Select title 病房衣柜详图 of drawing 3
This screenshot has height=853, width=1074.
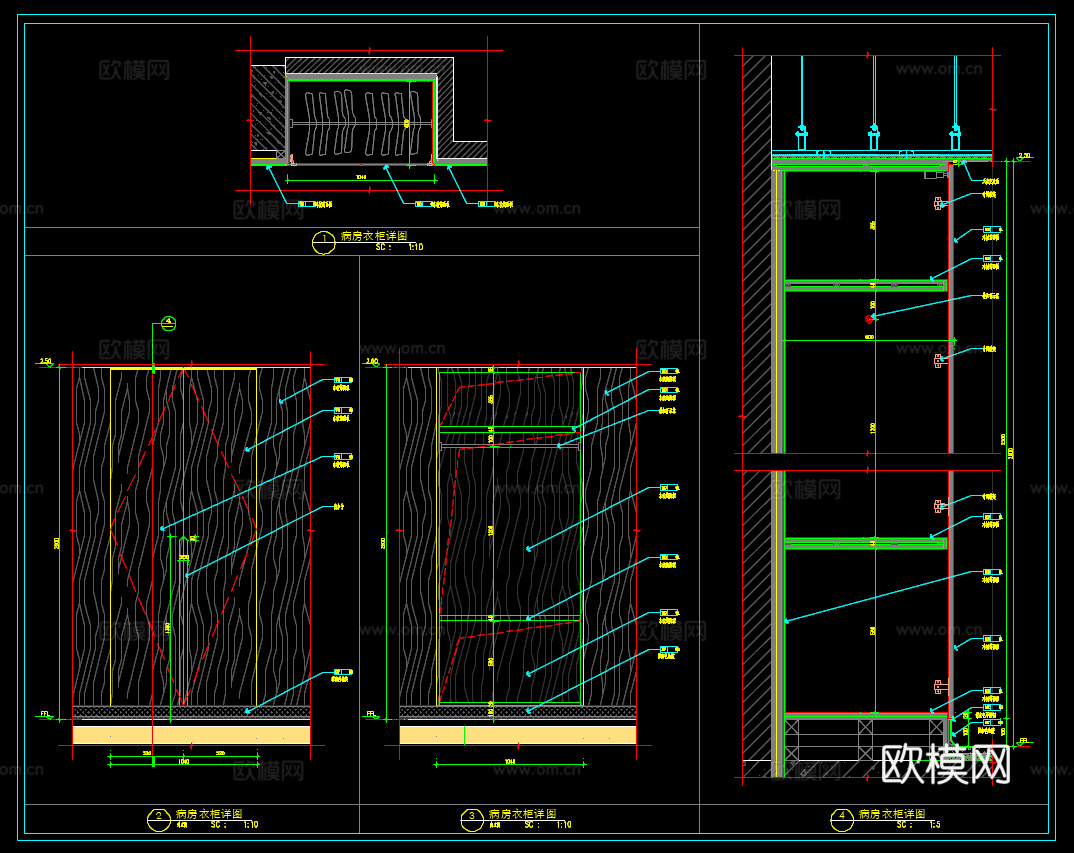click(522, 814)
